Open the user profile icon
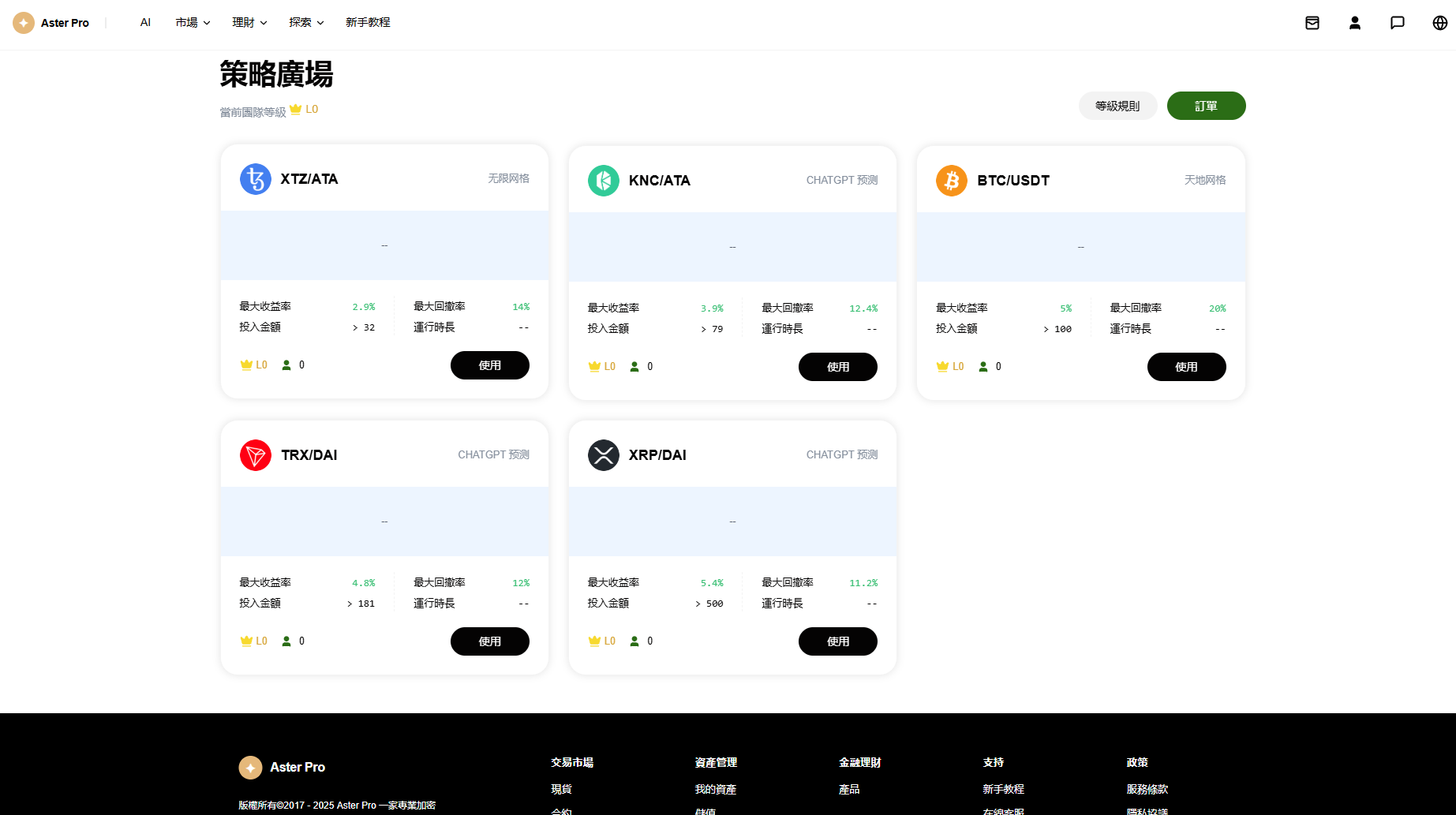Viewport: 1456px width, 815px height. click(x=1355, y=23)
